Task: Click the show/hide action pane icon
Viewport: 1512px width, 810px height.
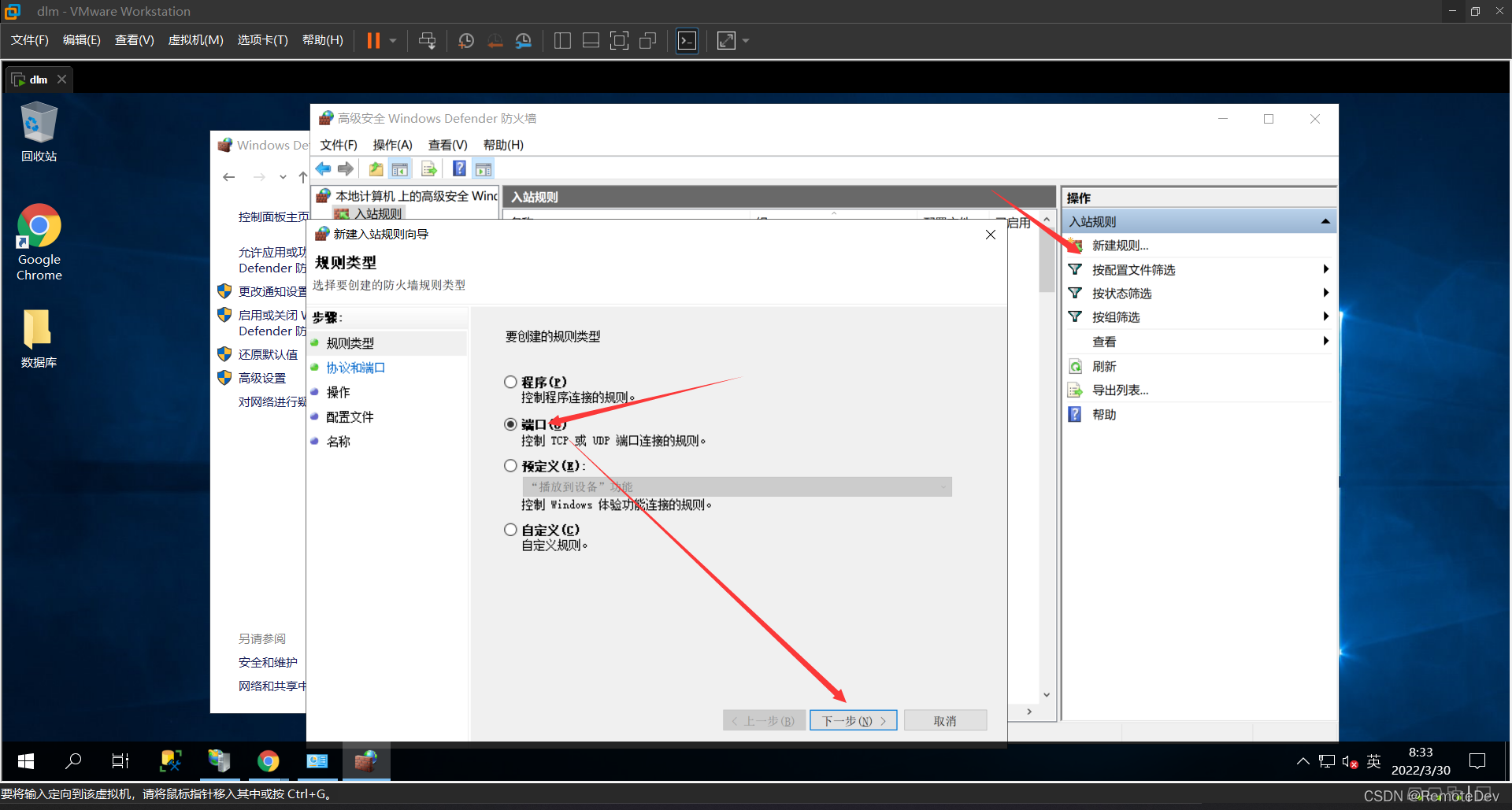Action: click(x=484, y=168)
